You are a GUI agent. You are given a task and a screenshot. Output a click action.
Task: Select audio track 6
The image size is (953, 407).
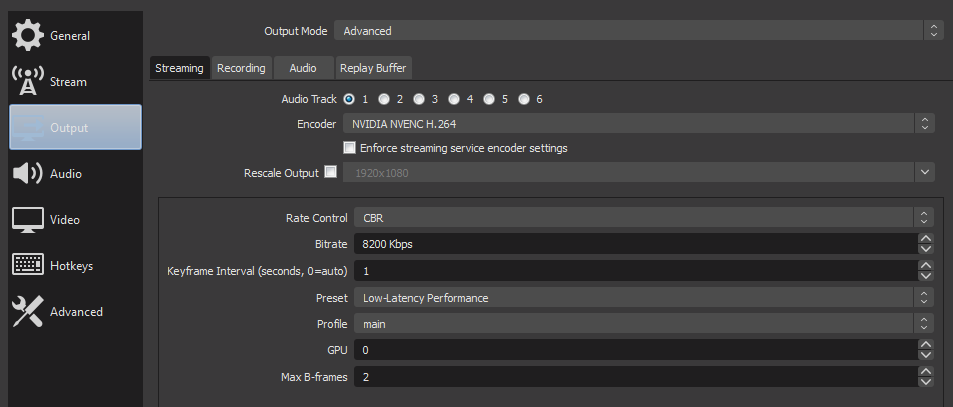point(524,99)
